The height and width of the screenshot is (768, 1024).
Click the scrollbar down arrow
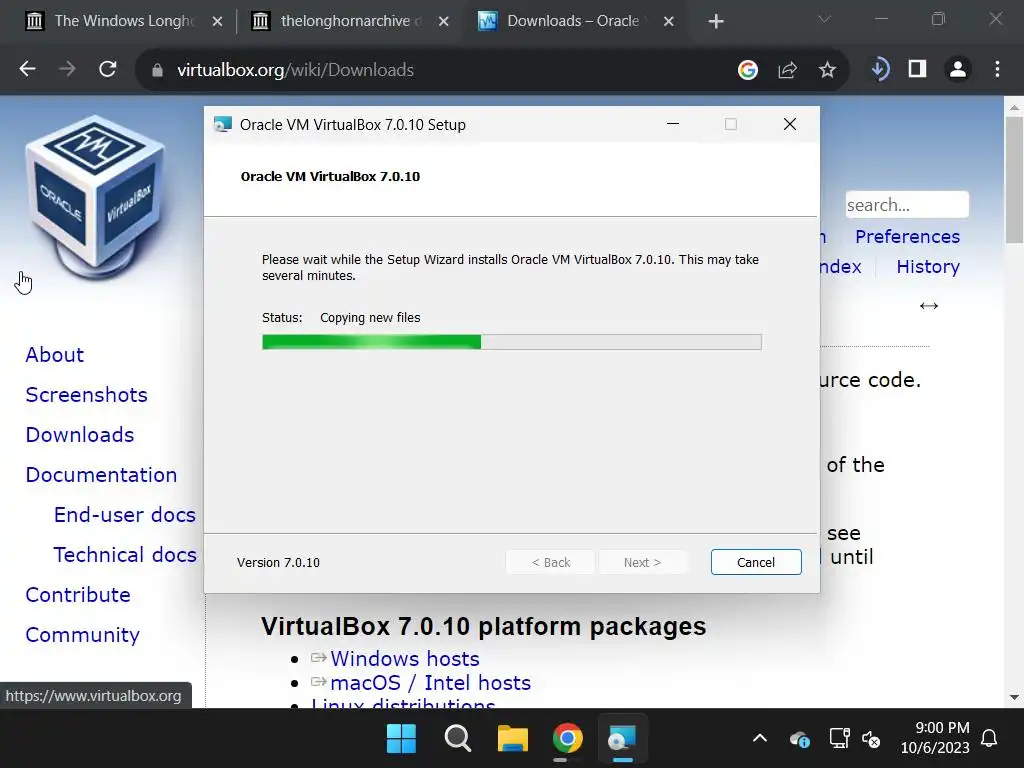pos(1014,697)
